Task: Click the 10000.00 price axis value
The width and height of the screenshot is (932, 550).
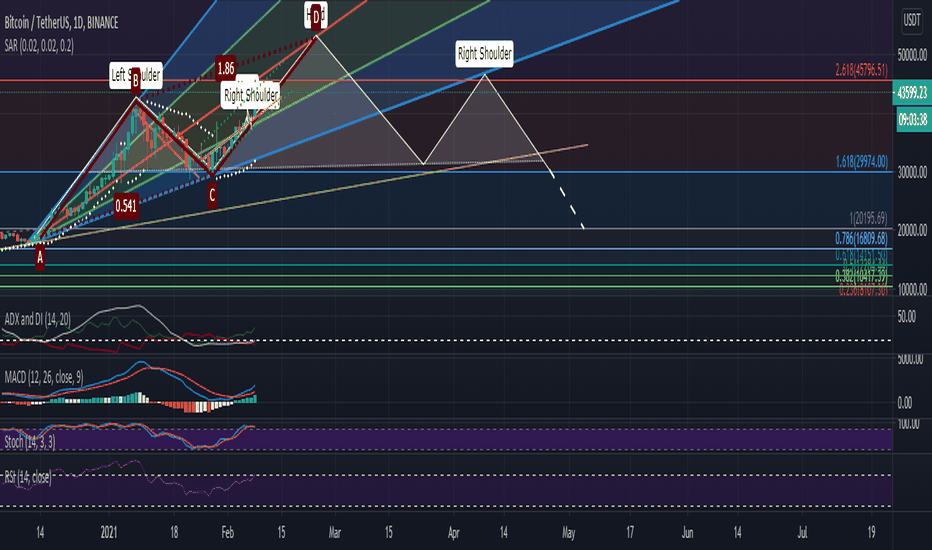Action: tap(912, 290)
